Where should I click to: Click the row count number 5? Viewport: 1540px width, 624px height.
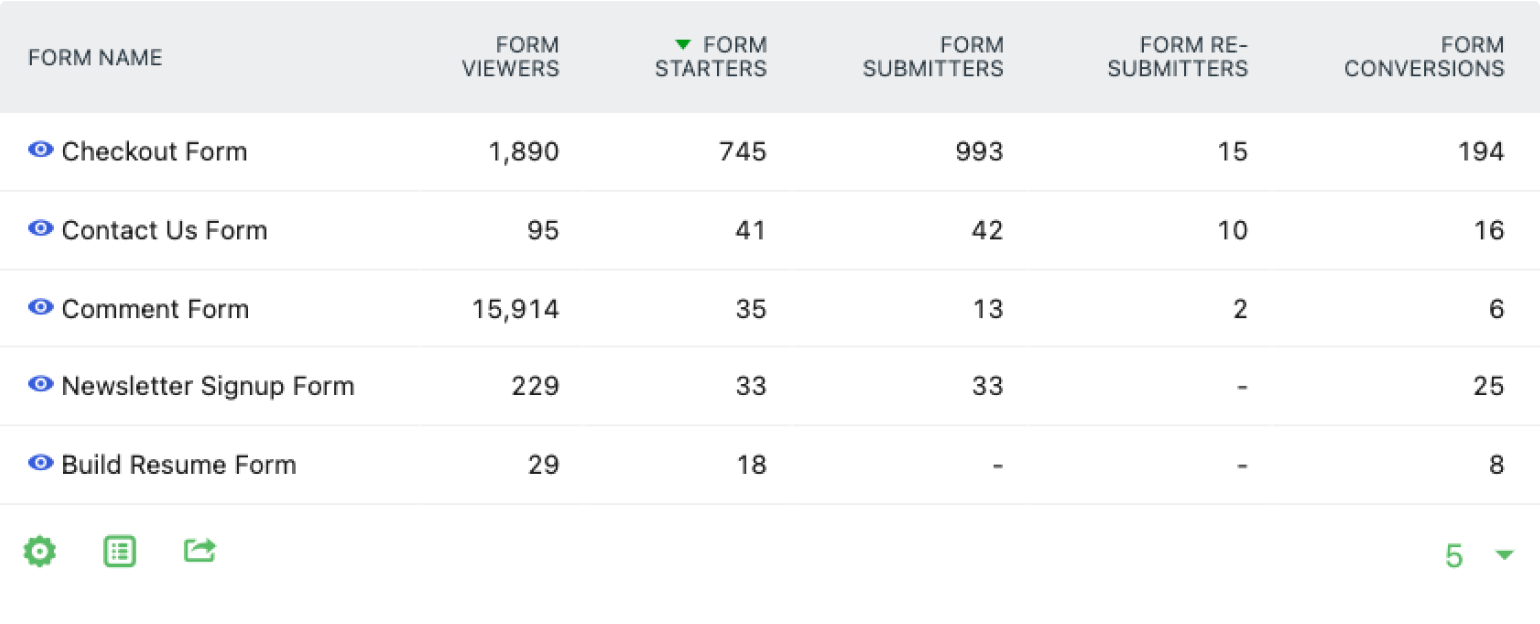pyautogui.click(x=1454, y=556)
